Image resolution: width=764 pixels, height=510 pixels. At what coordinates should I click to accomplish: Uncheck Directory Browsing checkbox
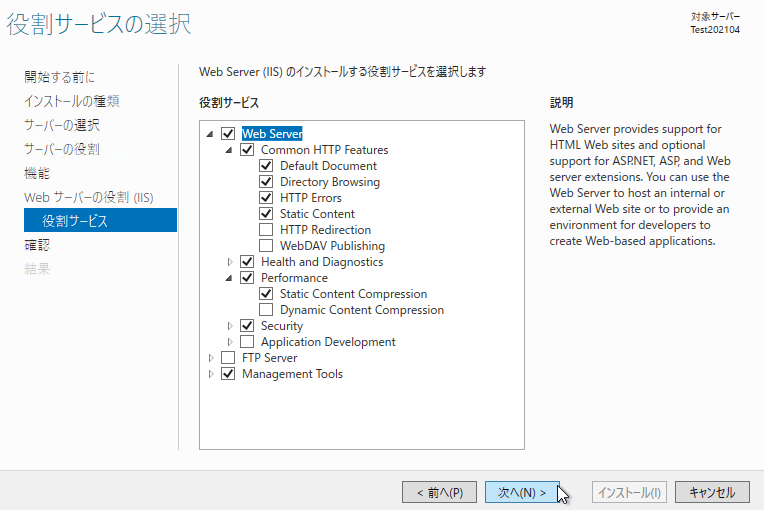click(x=266, y=182)
